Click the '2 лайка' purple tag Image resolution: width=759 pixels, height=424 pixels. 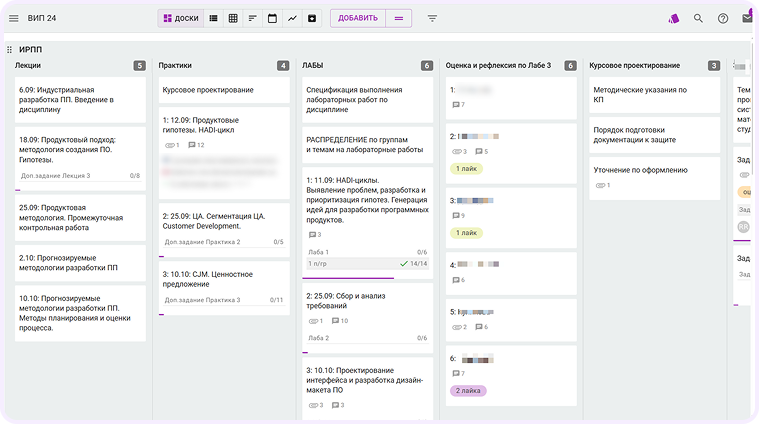pyautogui.click(x=468, y=390)
